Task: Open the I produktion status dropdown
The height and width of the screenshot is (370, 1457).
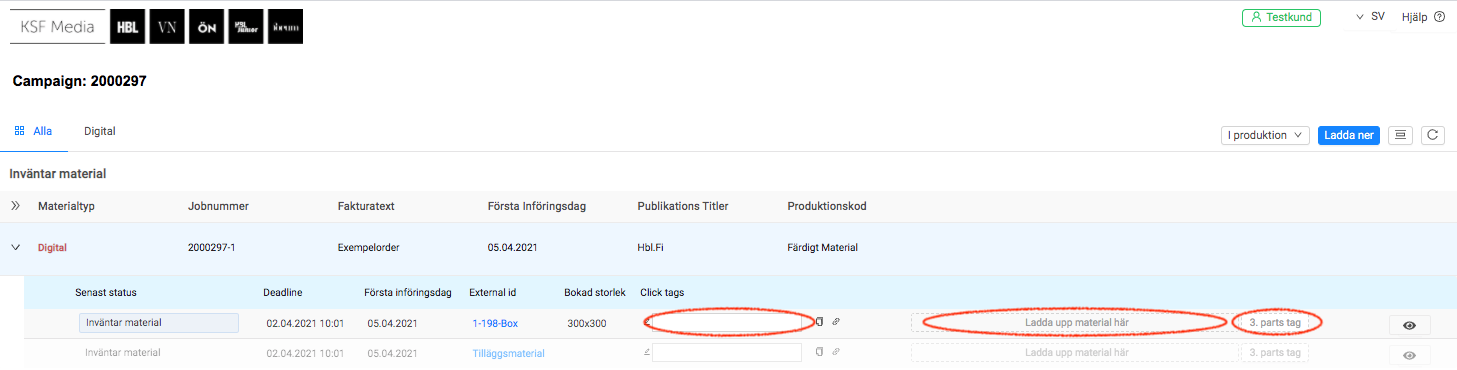Action: [x=1265, y=135]
